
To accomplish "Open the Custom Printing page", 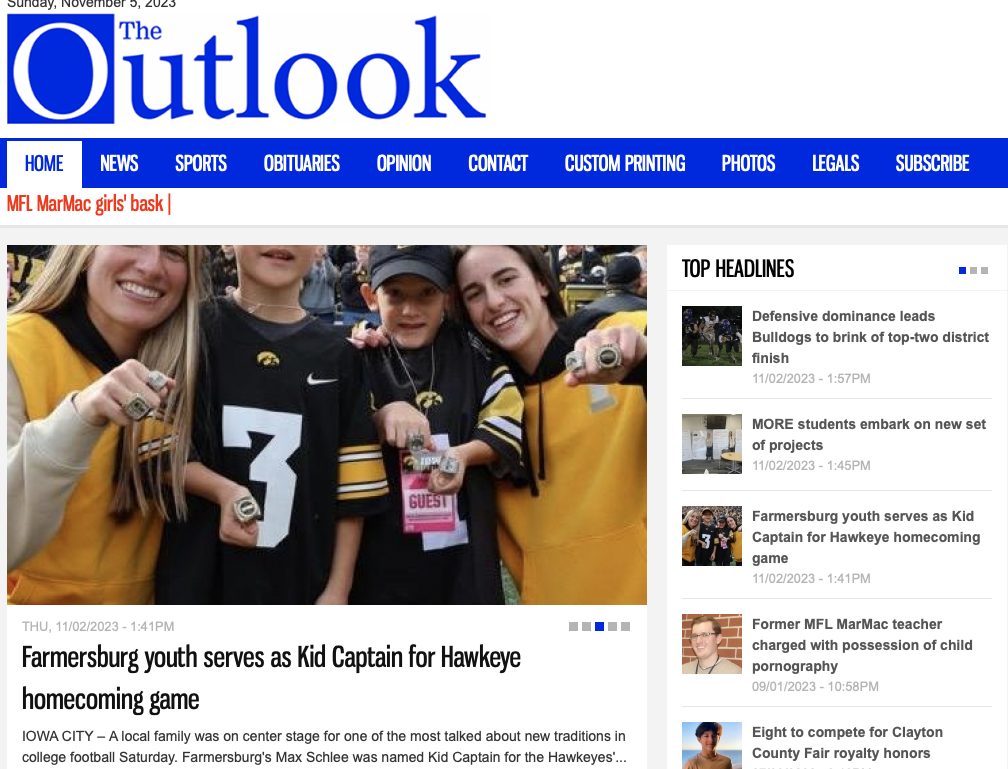I will click(625, 163).
